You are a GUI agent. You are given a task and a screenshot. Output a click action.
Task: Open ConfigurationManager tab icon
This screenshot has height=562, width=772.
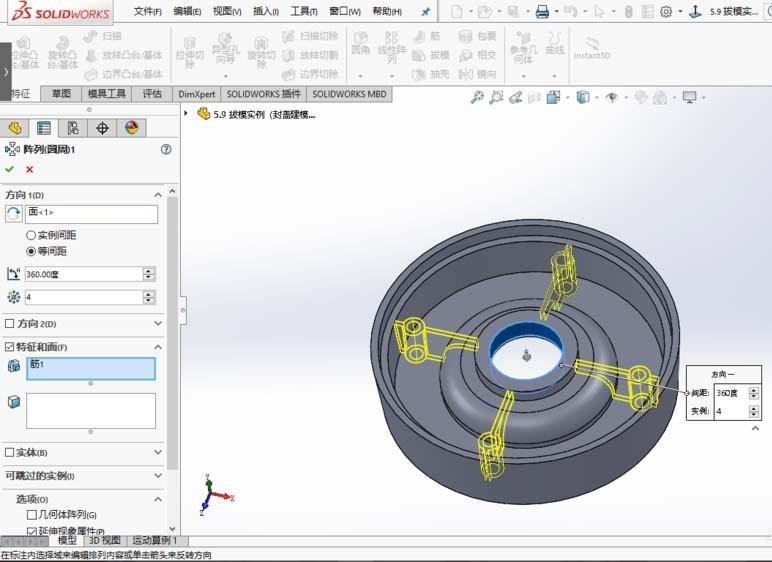73,128
